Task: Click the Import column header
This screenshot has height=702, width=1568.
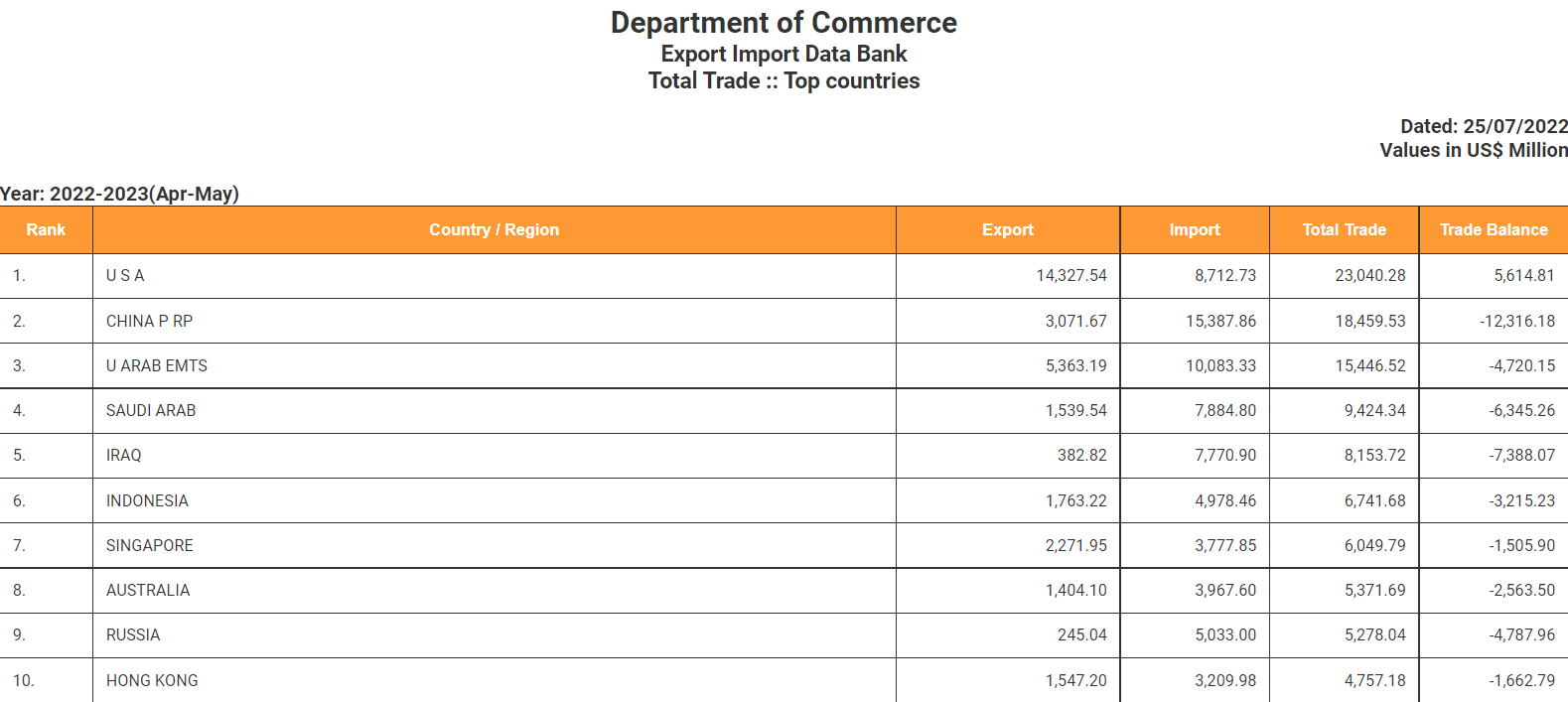Action: coord(1194,229)
